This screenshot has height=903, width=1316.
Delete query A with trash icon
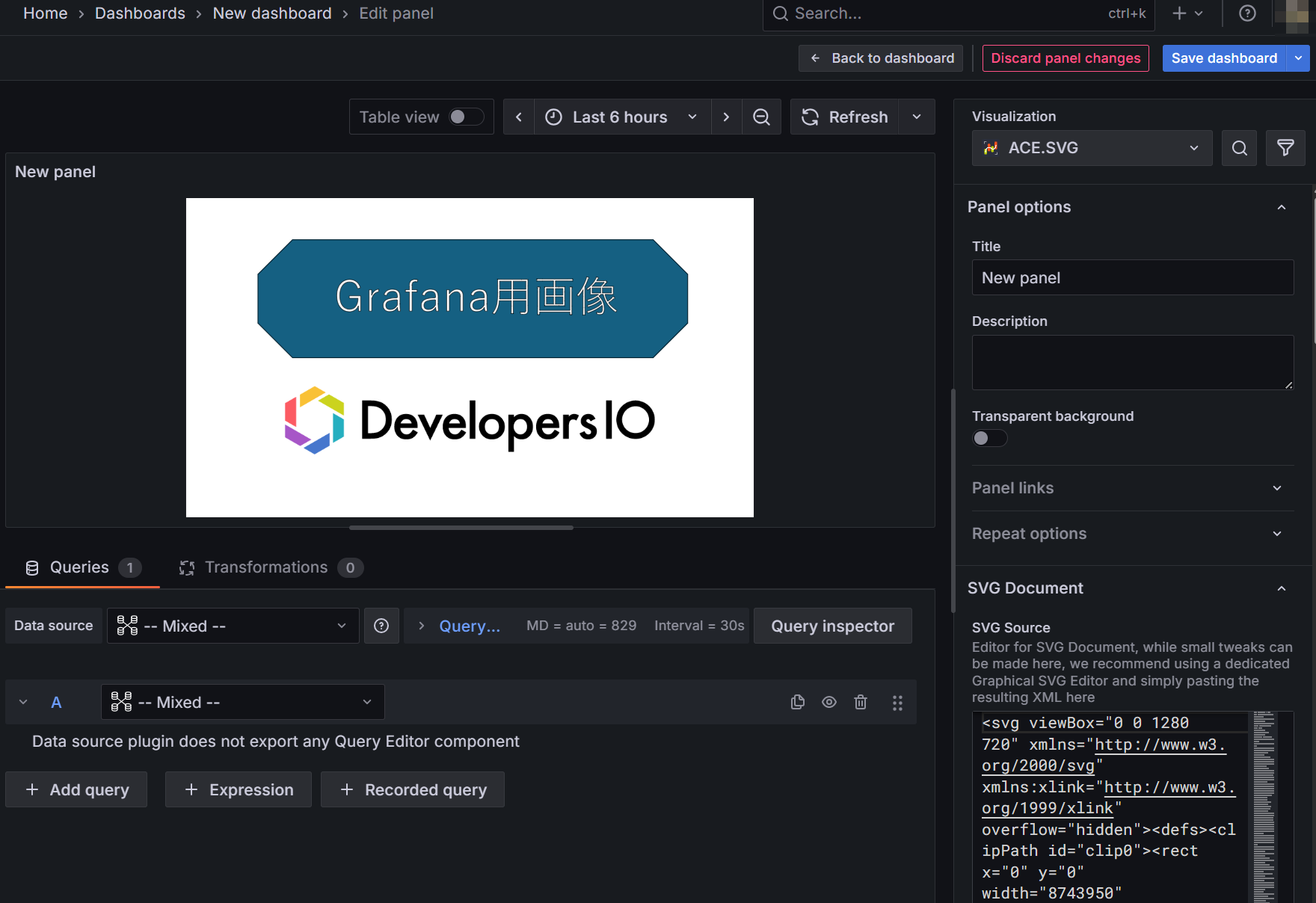pyautogui.click(x=861, y=702)
